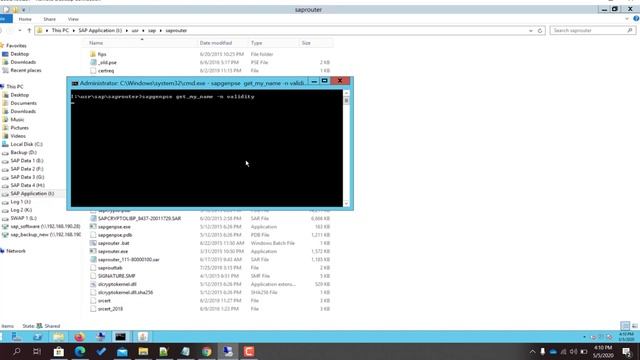This screenshot has width=640, height=360.
Task: Select slcryptokernel.dll.sha256 file
Action: point(125,292)
